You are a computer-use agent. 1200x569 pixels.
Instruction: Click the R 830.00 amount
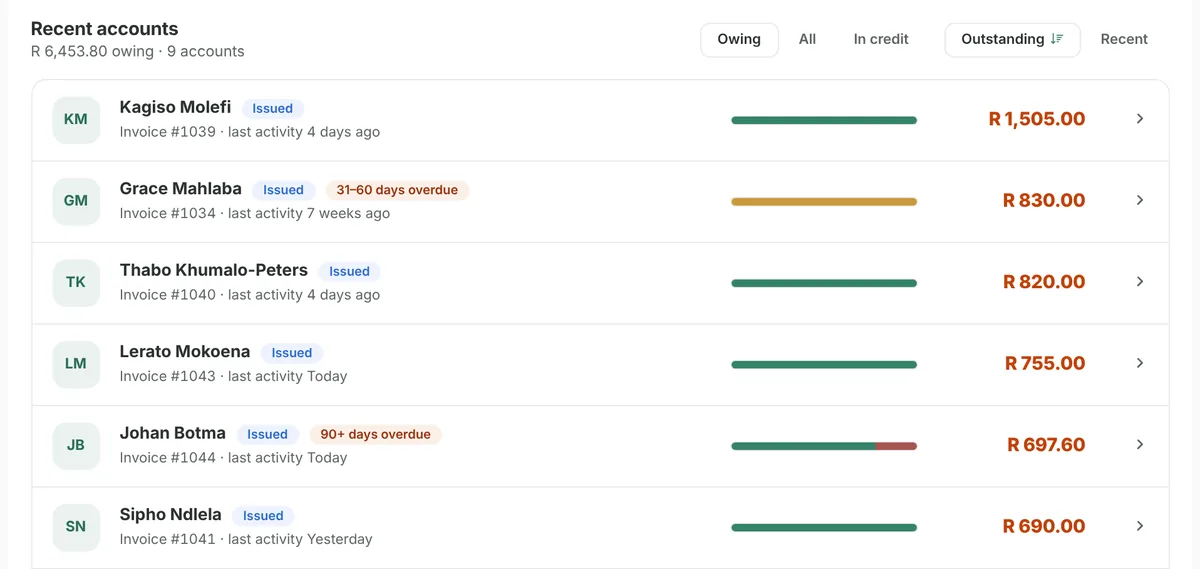pos(1044,200)
